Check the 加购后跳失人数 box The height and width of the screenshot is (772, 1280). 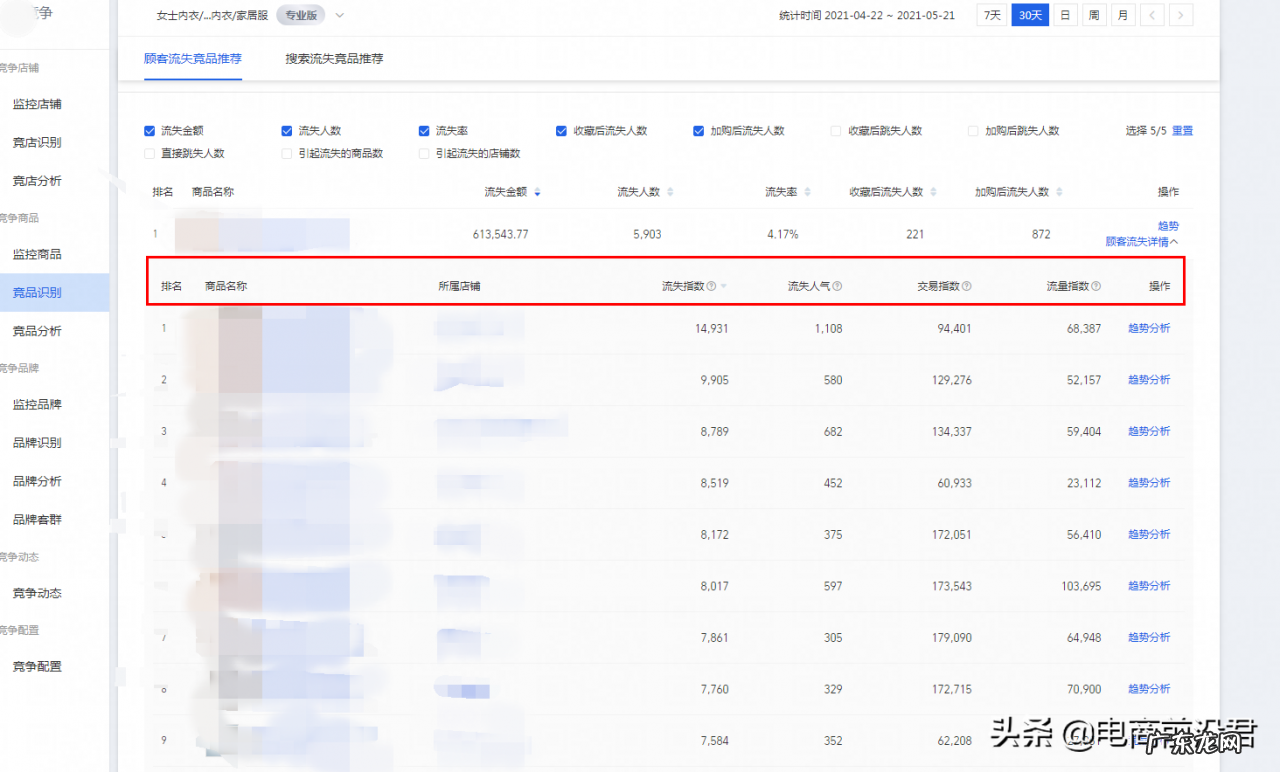971,130
